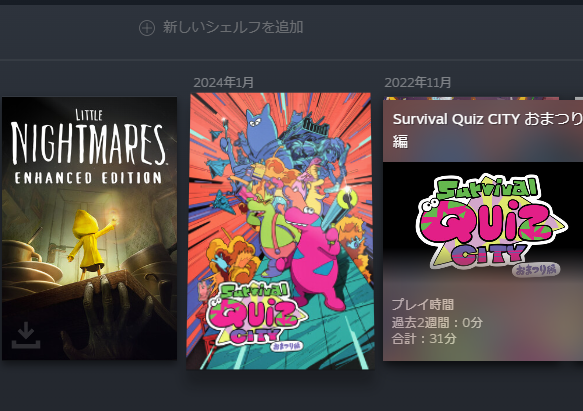Click the 2022年11月 date heading
This screenshot has height=411, width=583.
pyautogui.click(x=418, y=83)
